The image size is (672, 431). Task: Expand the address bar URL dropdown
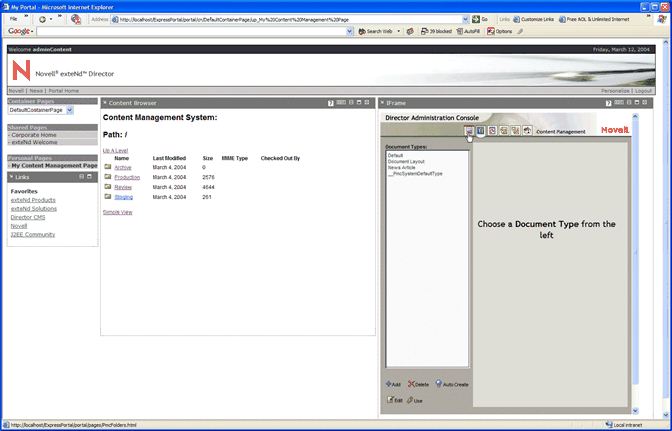pos(465,19)
